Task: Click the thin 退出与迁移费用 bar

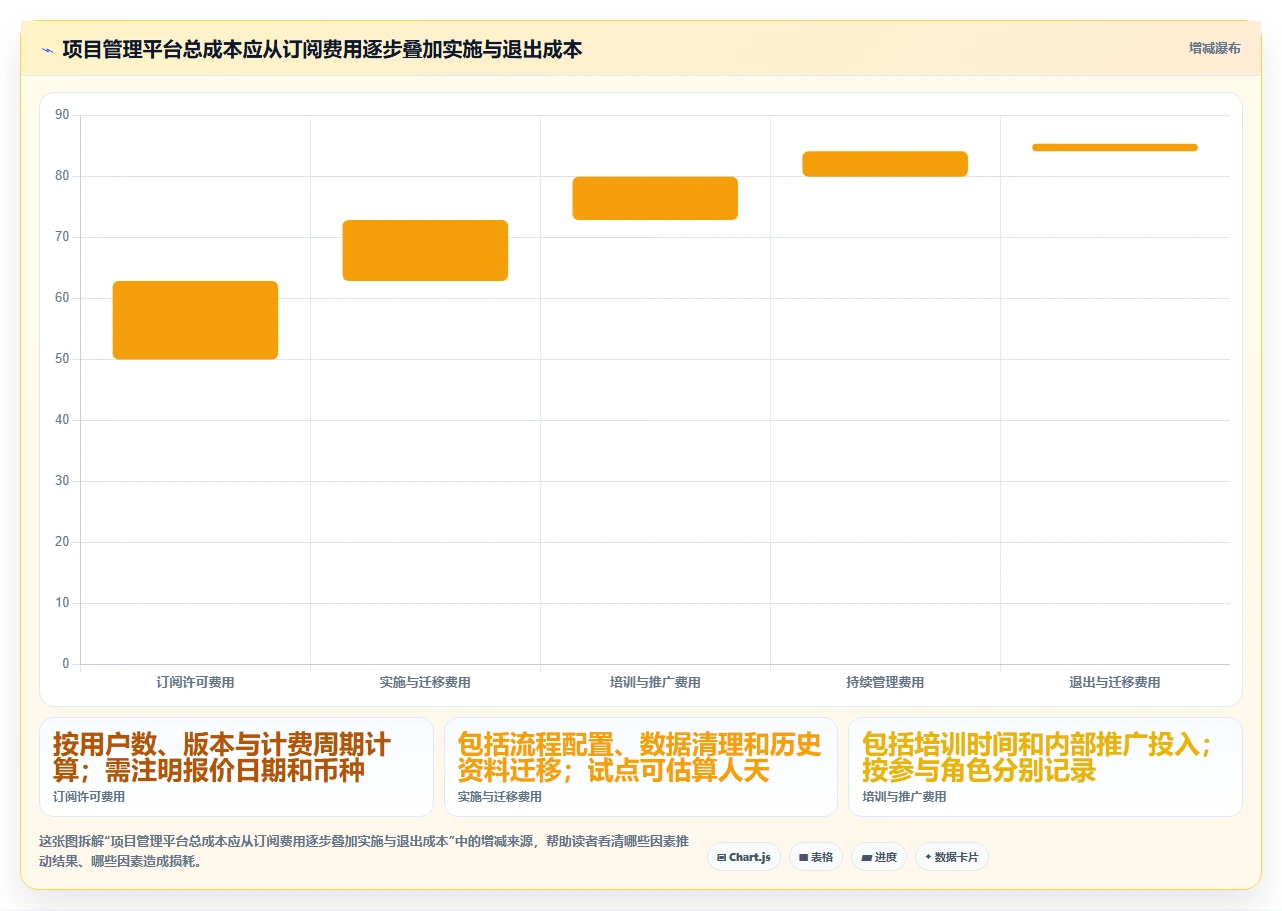Action: pyautogui.click(x=1115, y=148)
